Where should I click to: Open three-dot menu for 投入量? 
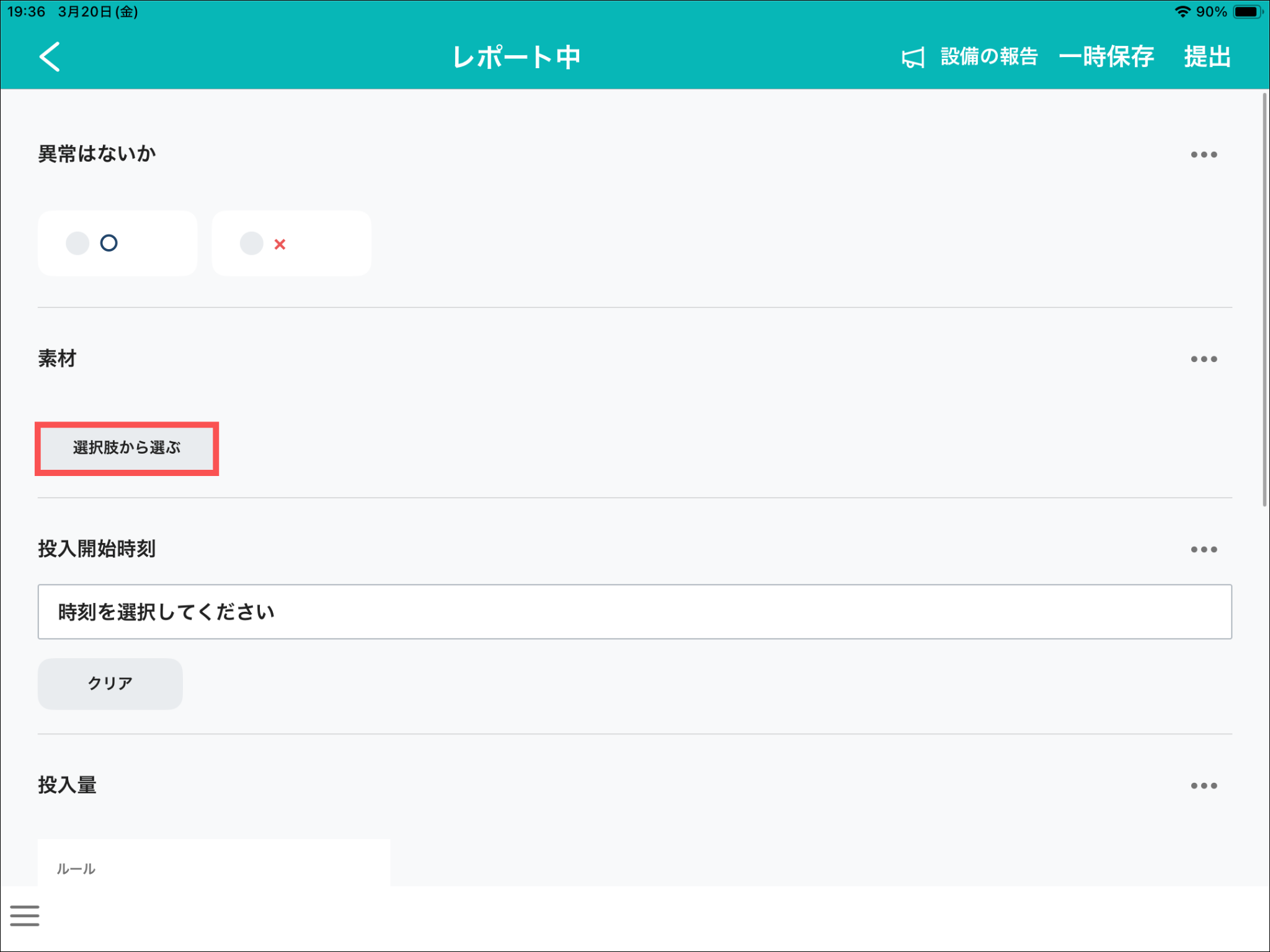click(x=1204, y=785)
